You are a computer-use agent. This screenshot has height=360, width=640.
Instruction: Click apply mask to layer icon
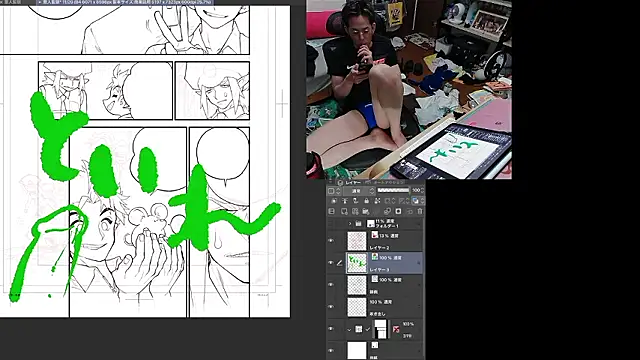click(409, 211)
